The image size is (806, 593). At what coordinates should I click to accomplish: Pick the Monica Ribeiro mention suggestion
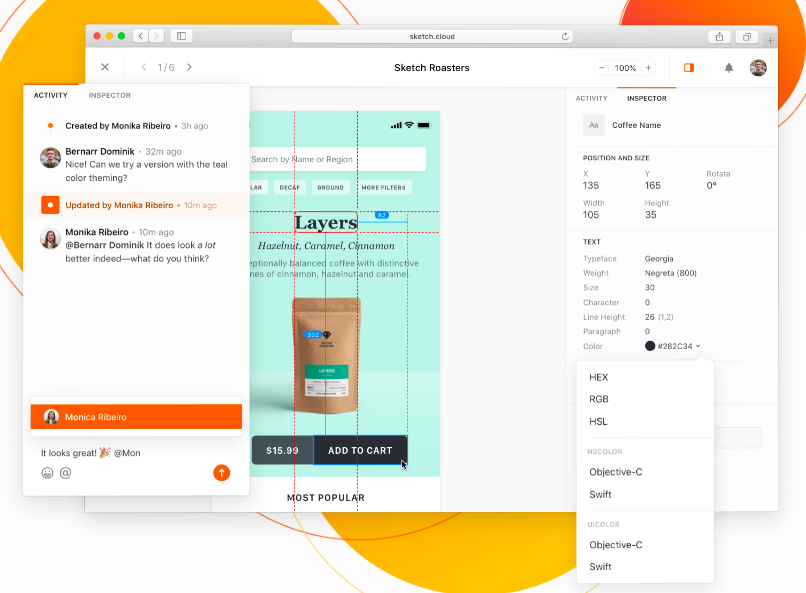pos(136,417)
